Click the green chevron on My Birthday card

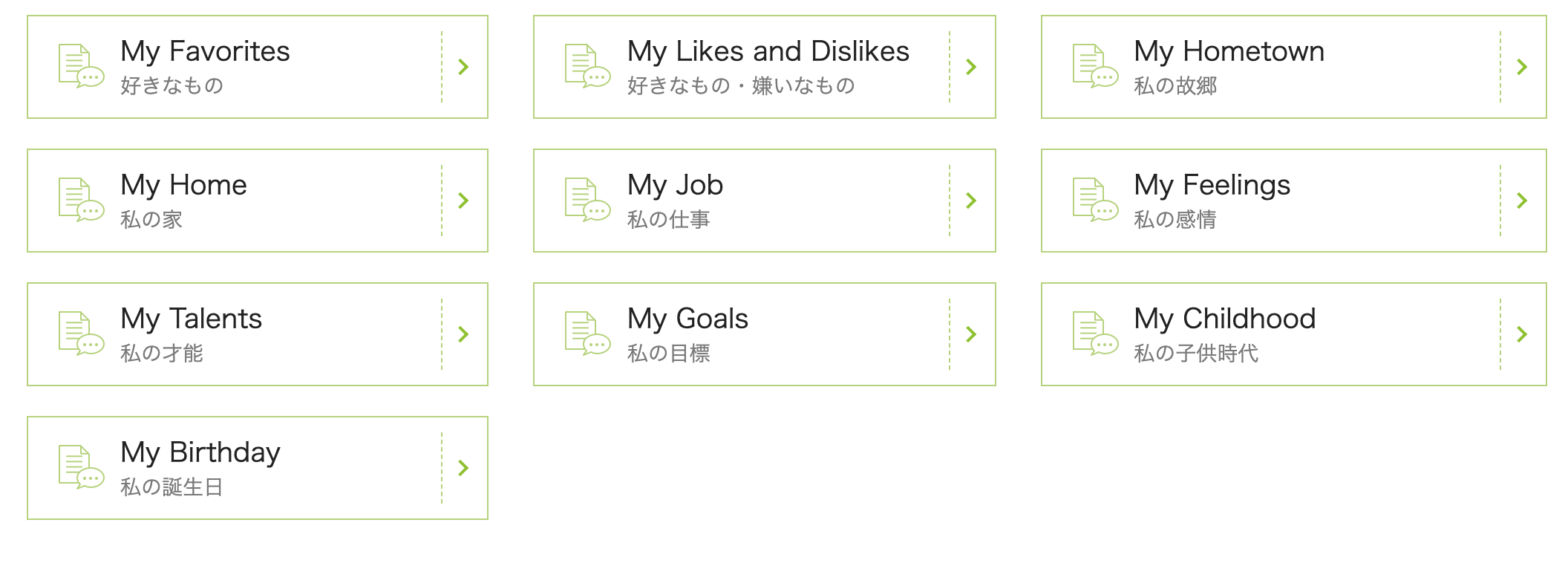click(463, 468)
